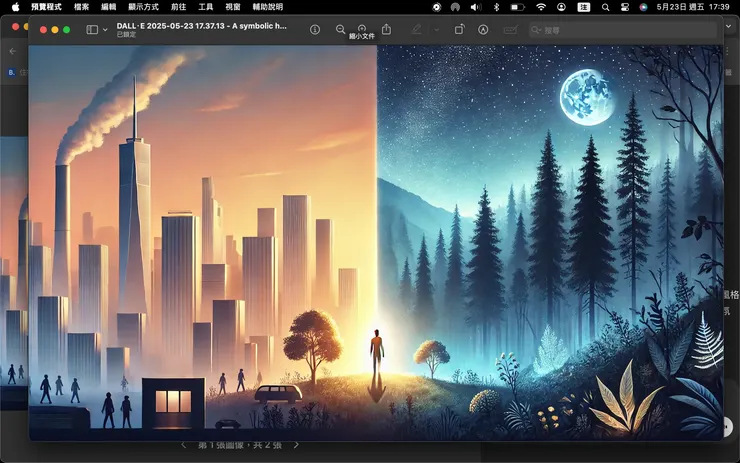Open Spotlight search in menu bar
740x463 pixels.
pyautogui.click(x=605, y=7)
